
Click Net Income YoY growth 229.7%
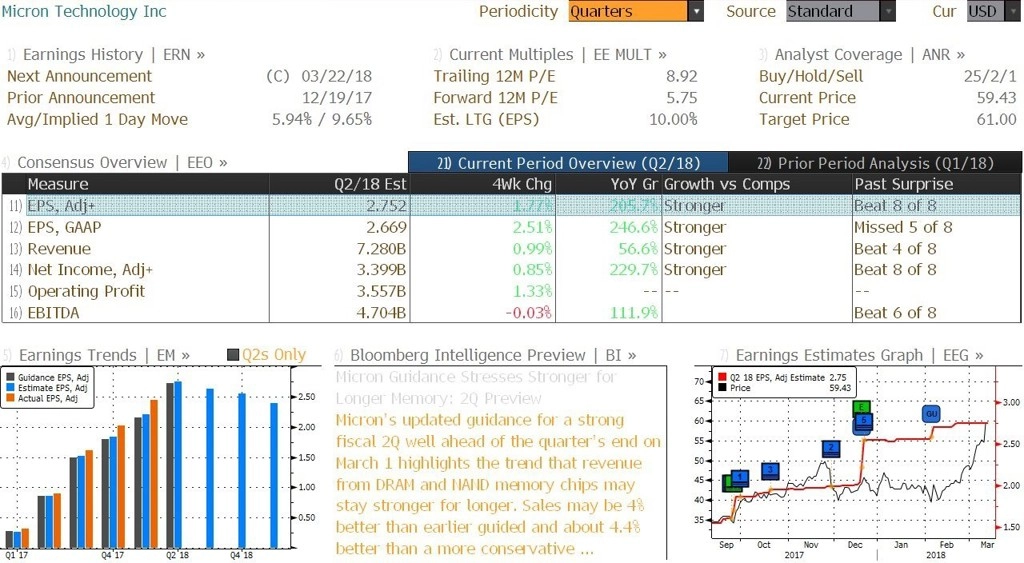point(633,270)
